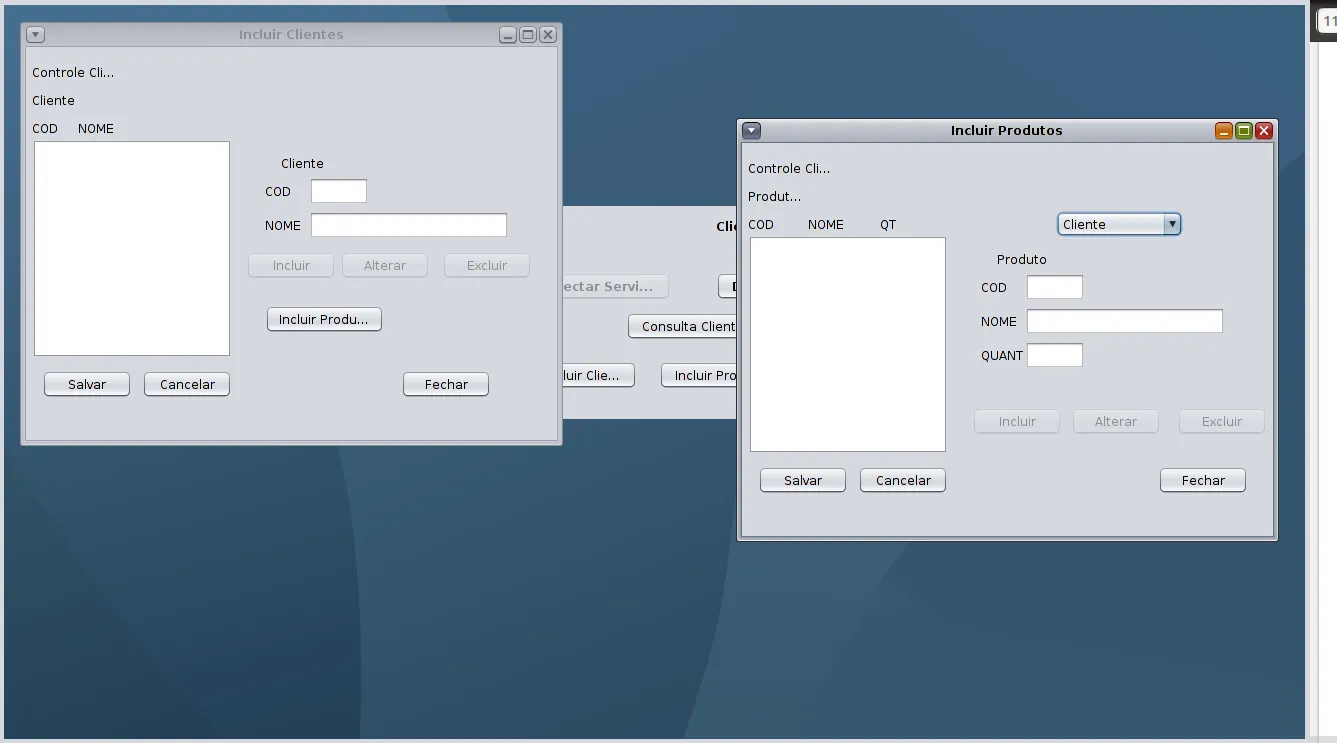The width and height of the screenshot is (1337, 743).
Task: Click Fechar in Incluir Produtos
Action: tap(1203, 480)
